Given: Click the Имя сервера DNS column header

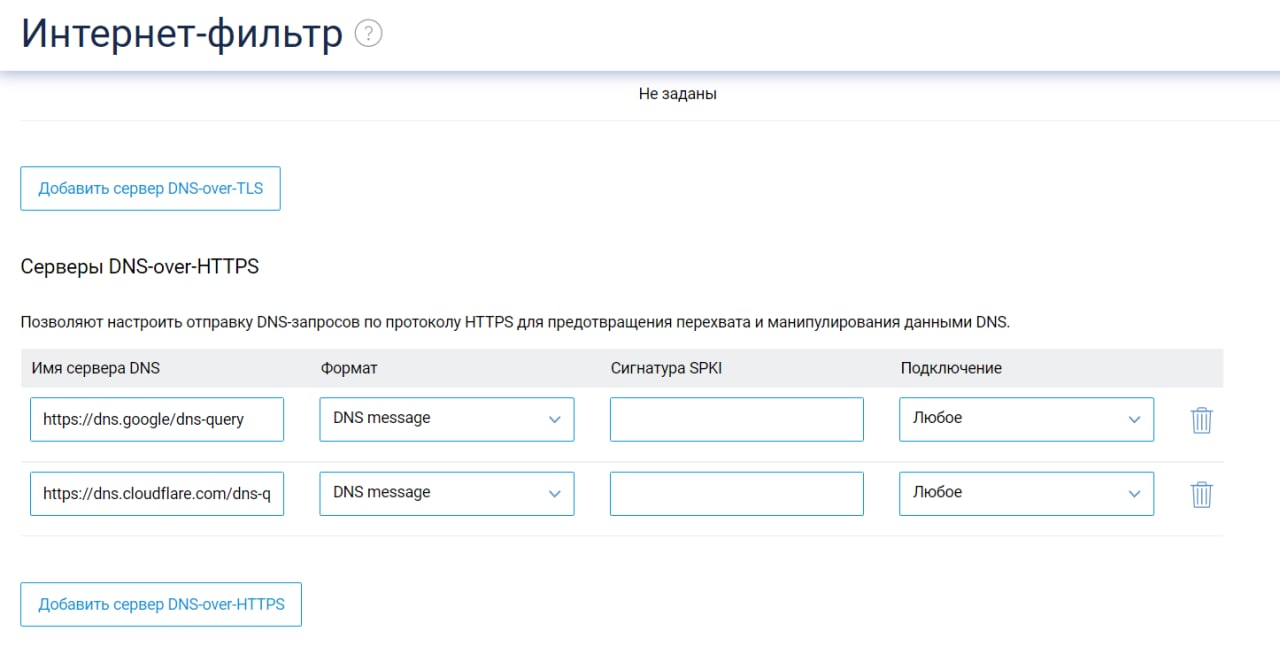Looking at the screenshot, I should [96, 368].
